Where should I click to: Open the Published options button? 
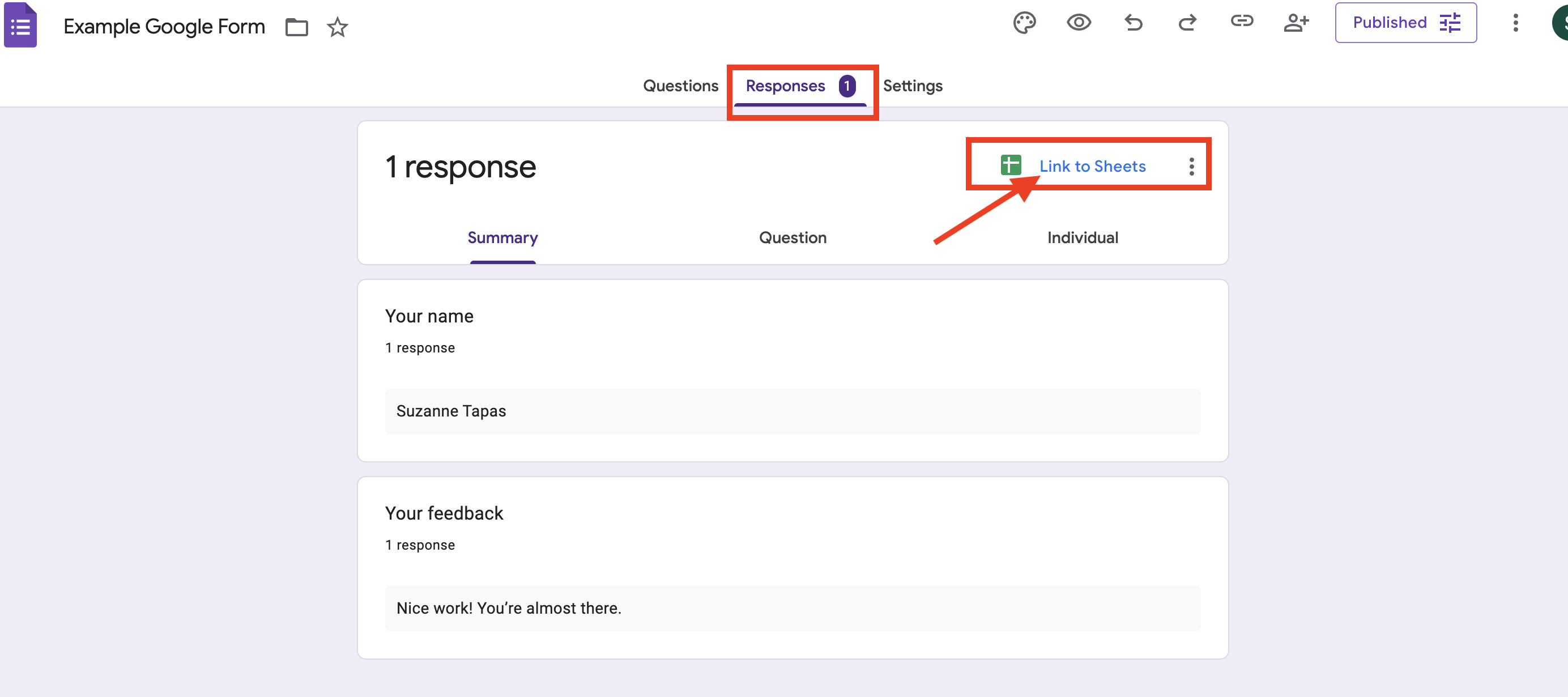pos(1405,23)
